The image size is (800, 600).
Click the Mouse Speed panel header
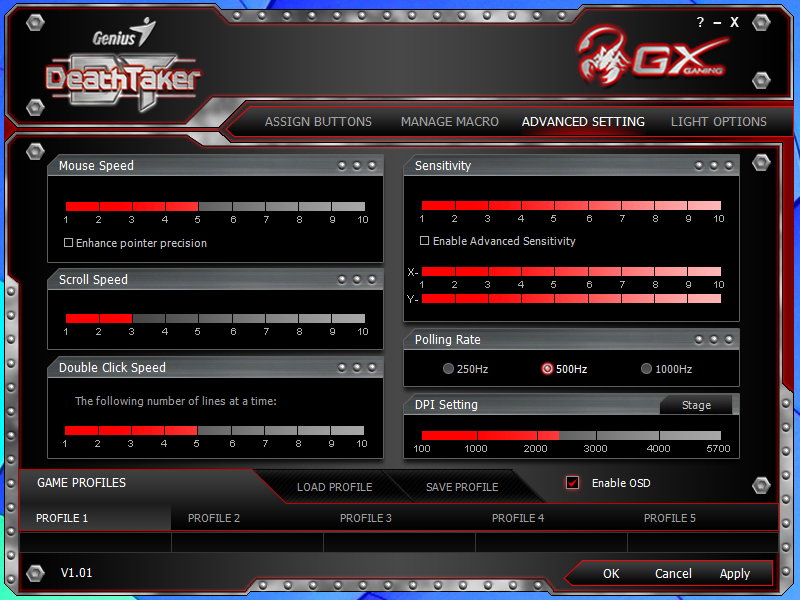tap(215, 165)
